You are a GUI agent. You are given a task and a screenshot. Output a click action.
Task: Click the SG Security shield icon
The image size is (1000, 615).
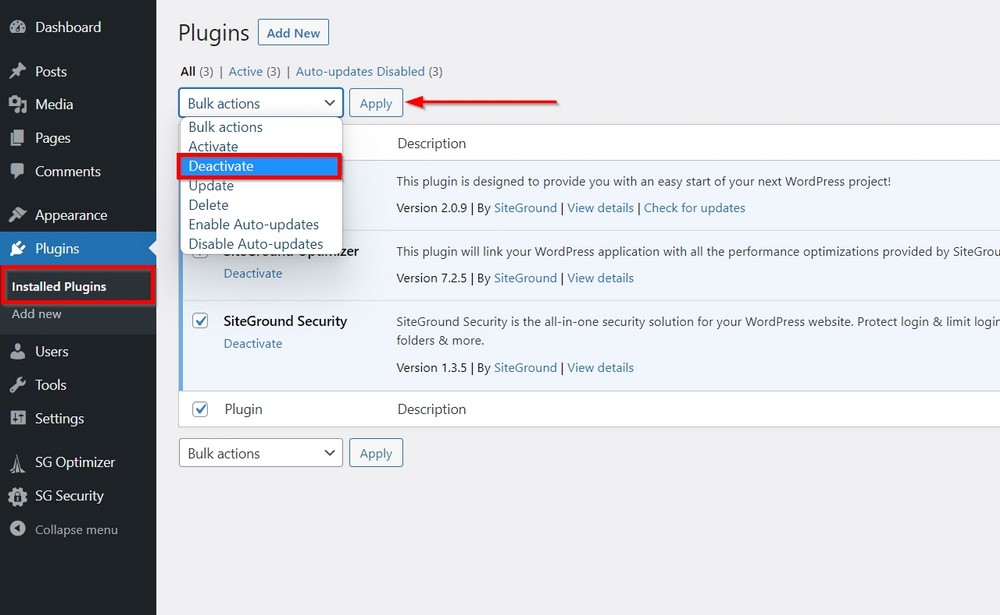tap(18, 496)
